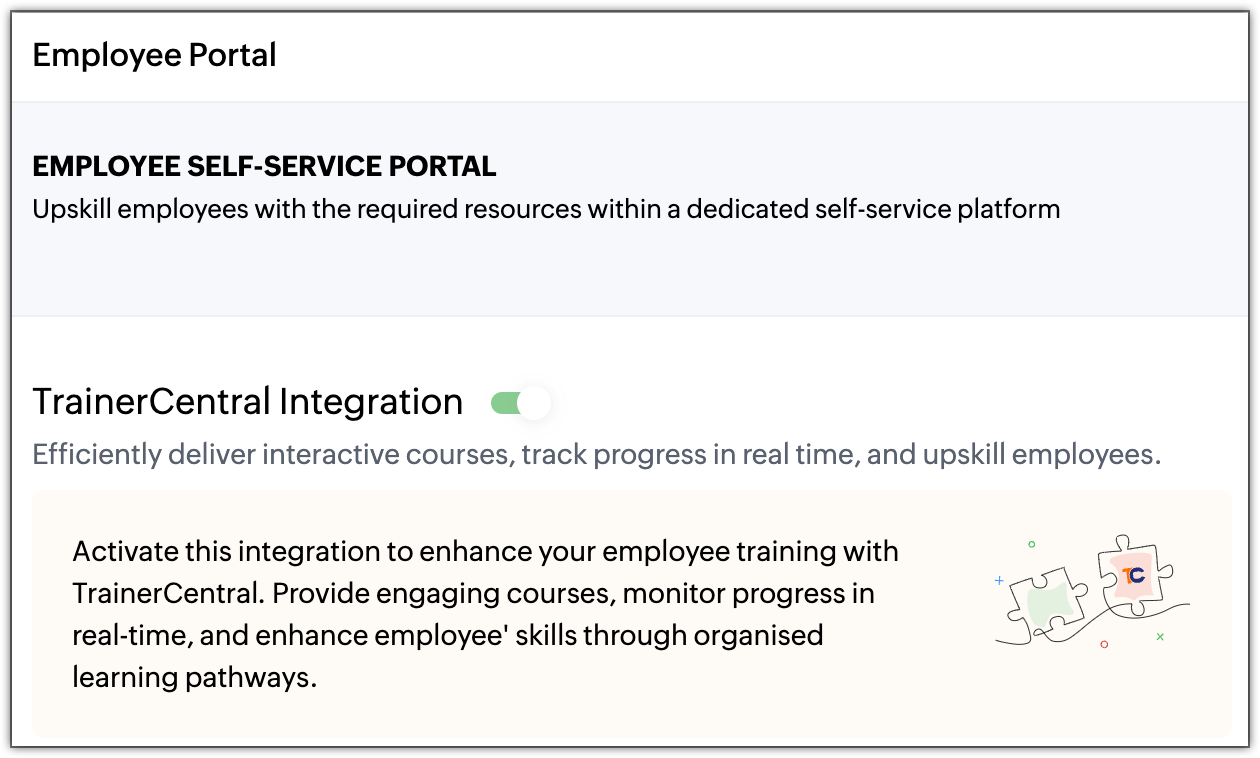The image size is (1260, 758).
Task: Click the TrainerCentral Integration heading
Action: (x=247, y=402)
